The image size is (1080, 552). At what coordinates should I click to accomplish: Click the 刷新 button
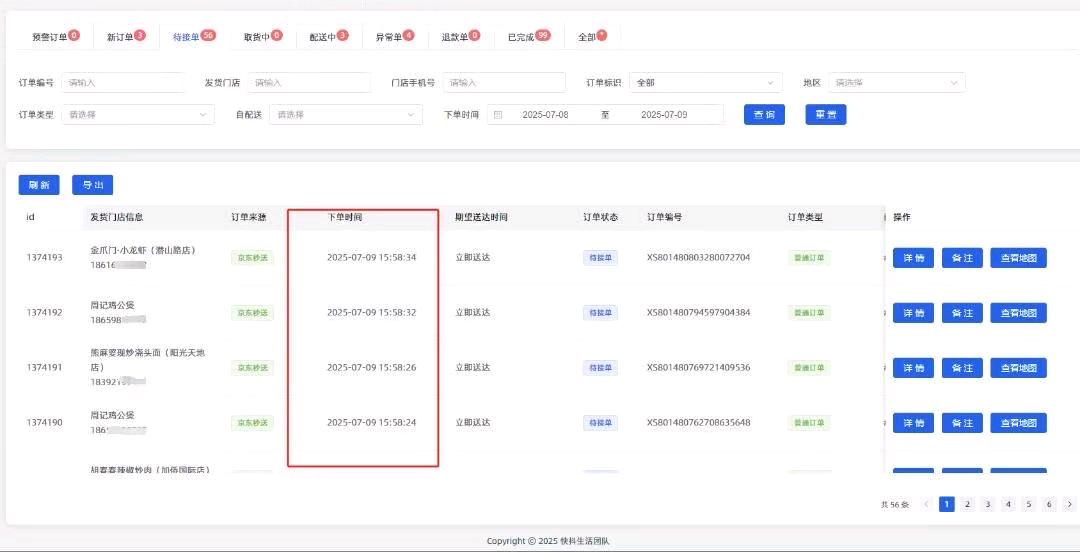coord(39,185)
